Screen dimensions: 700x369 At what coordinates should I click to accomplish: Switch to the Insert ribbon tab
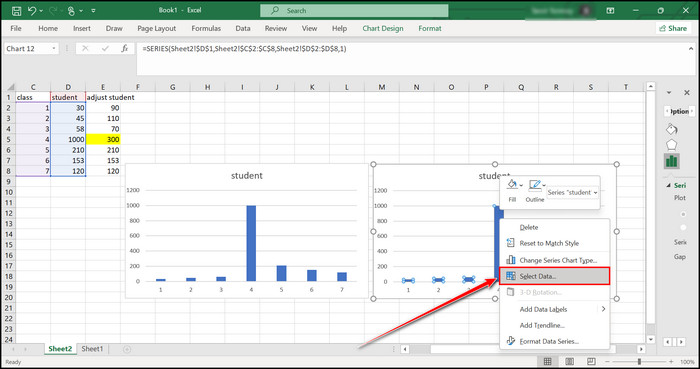click(82, 28)
